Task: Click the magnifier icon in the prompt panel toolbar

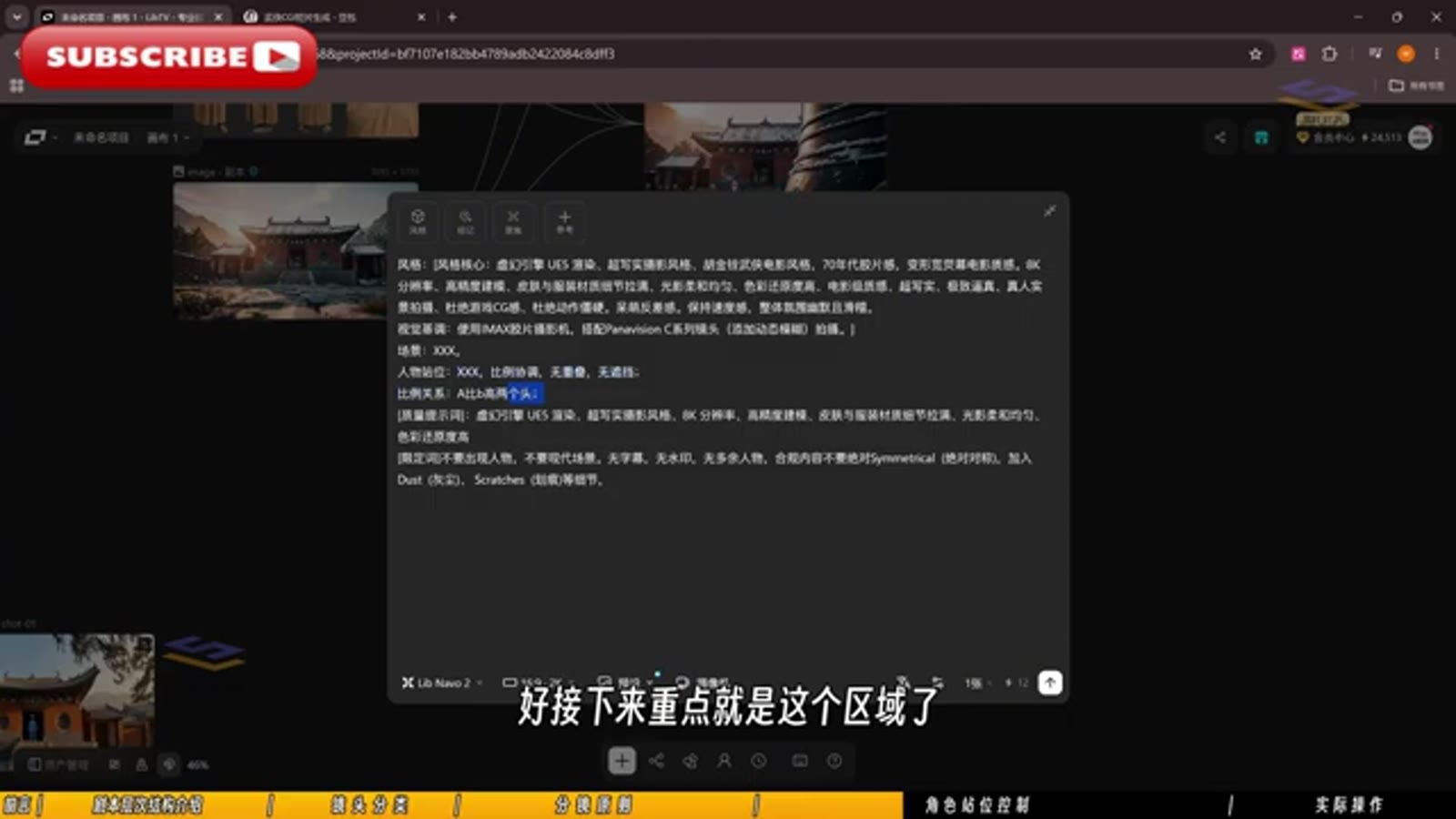Action: point(466,221)
